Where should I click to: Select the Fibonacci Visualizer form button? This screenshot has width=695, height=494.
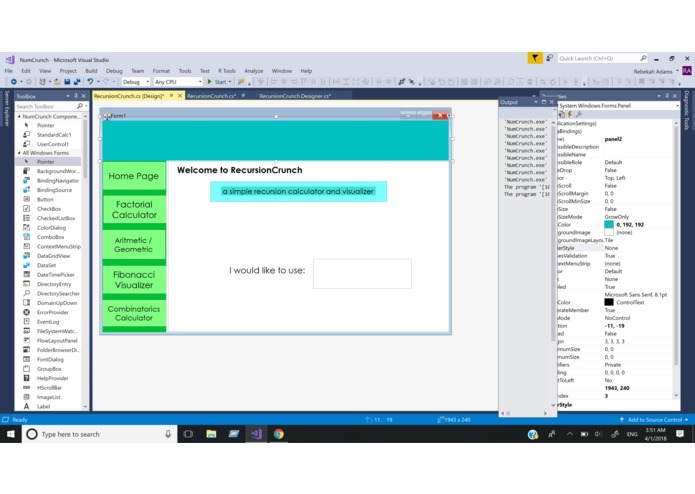[134, 280]
